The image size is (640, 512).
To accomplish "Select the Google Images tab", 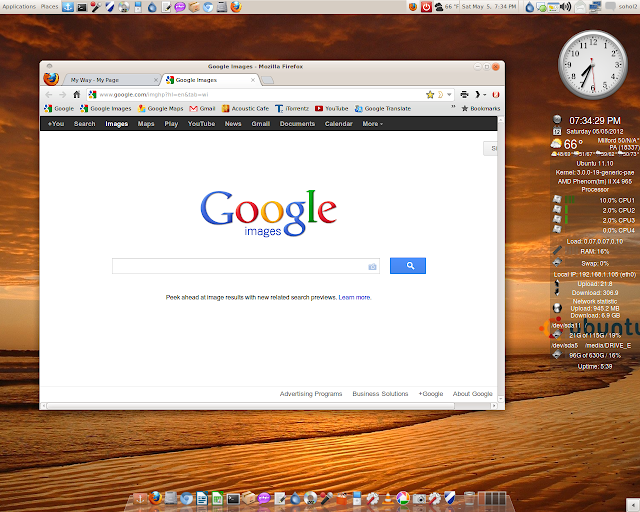I will click(209, 80).
